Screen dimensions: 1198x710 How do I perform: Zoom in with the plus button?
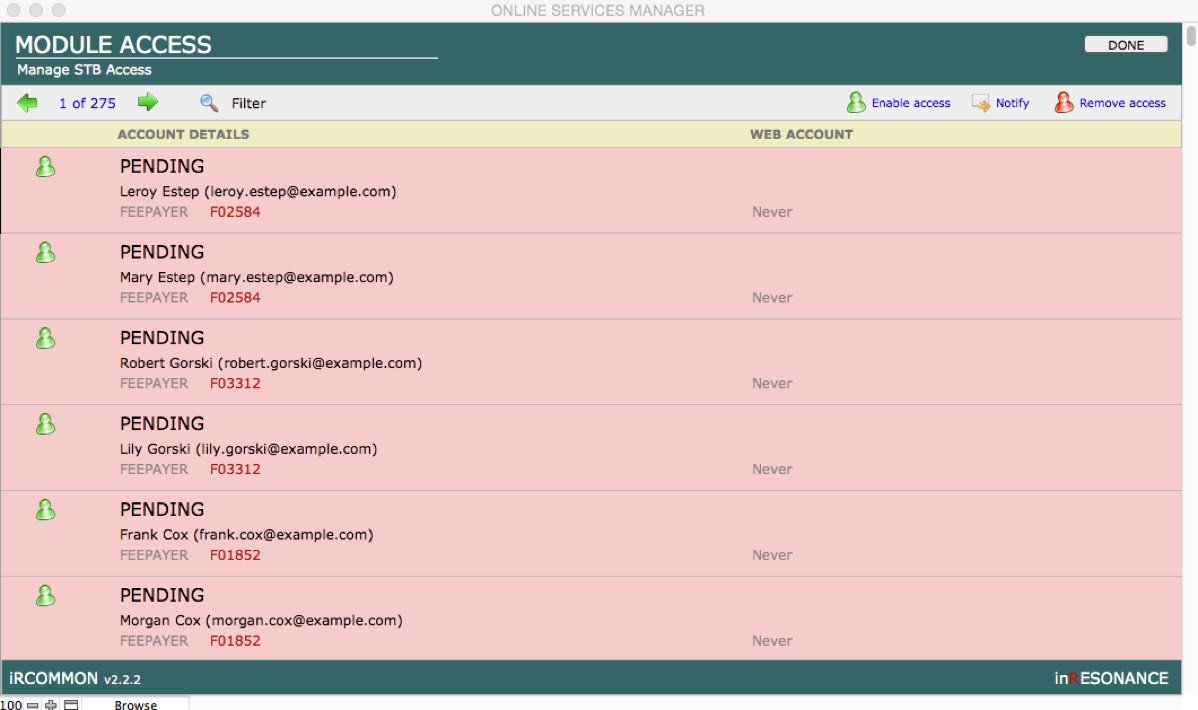(x=51, y=704)
